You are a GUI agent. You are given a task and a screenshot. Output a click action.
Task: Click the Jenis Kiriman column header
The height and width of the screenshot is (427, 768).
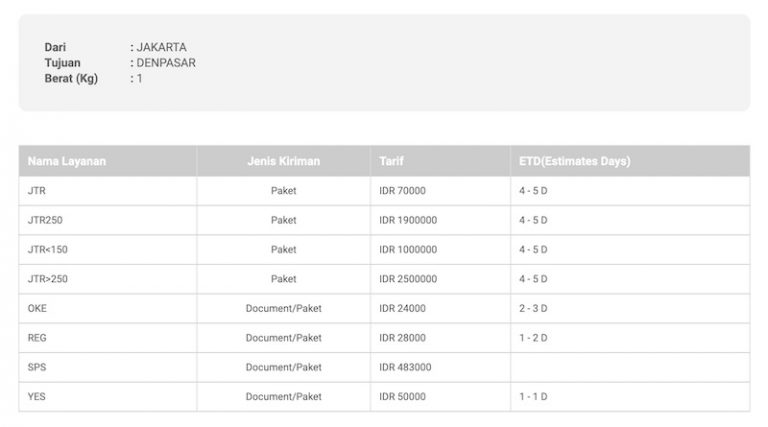pos(283,161)
